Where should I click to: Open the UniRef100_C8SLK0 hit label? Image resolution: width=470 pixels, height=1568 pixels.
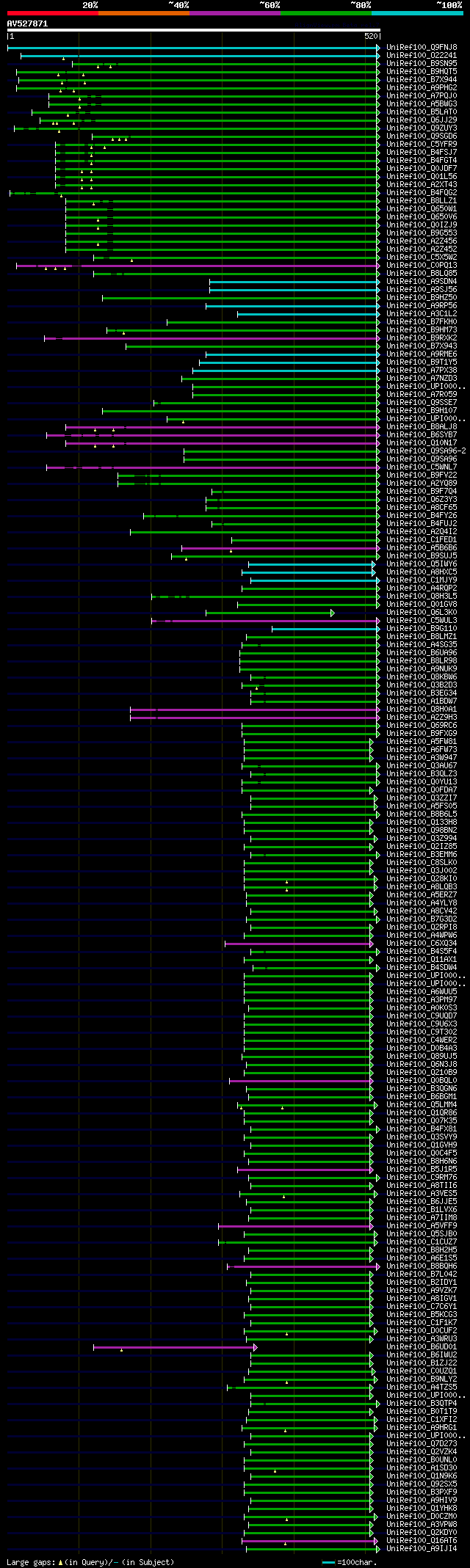click(x=422, y=862)
